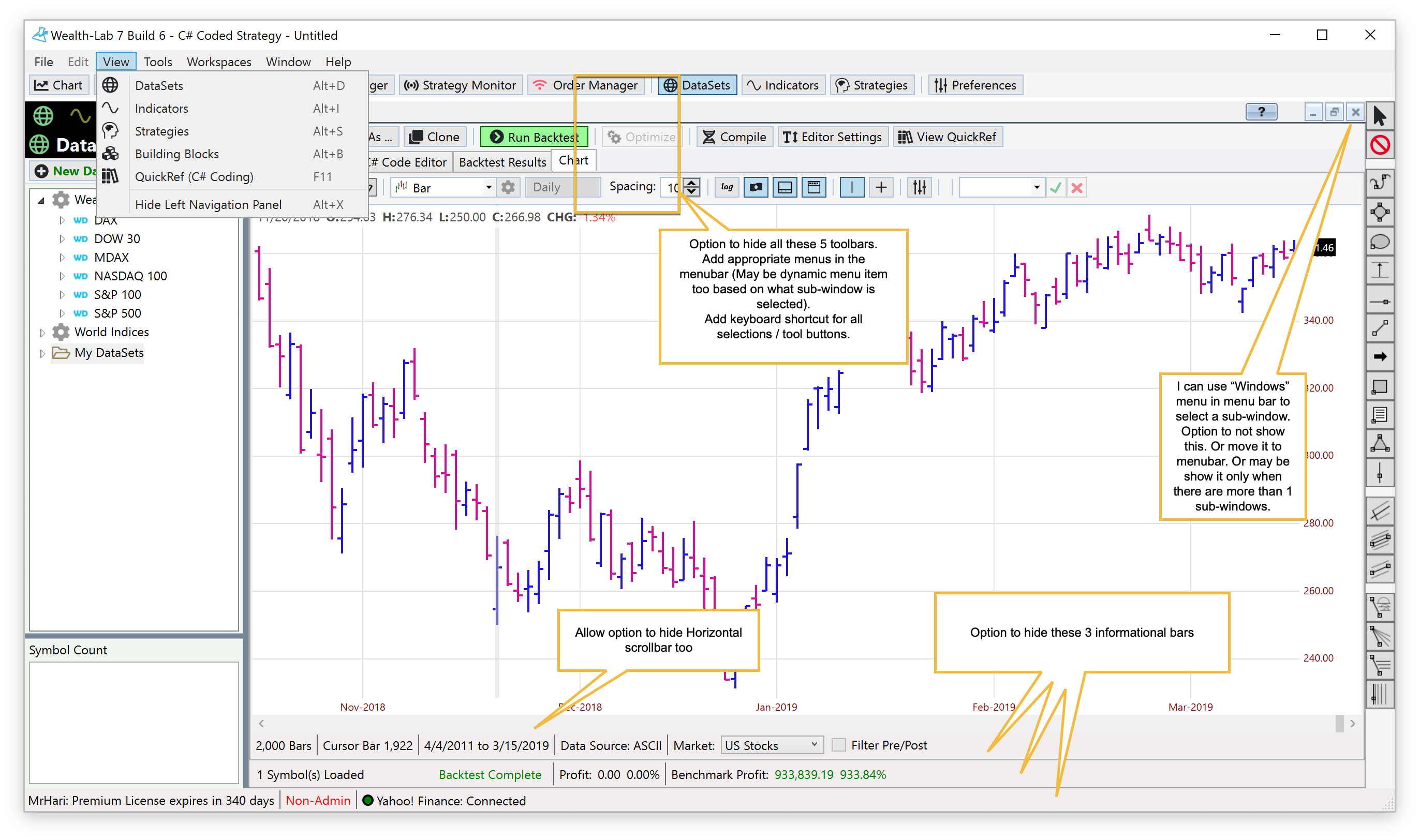The height and width of the screenshot is (840, 1420).
Task: Select the solid arrow drawing tool
Action: (1379, 356)
